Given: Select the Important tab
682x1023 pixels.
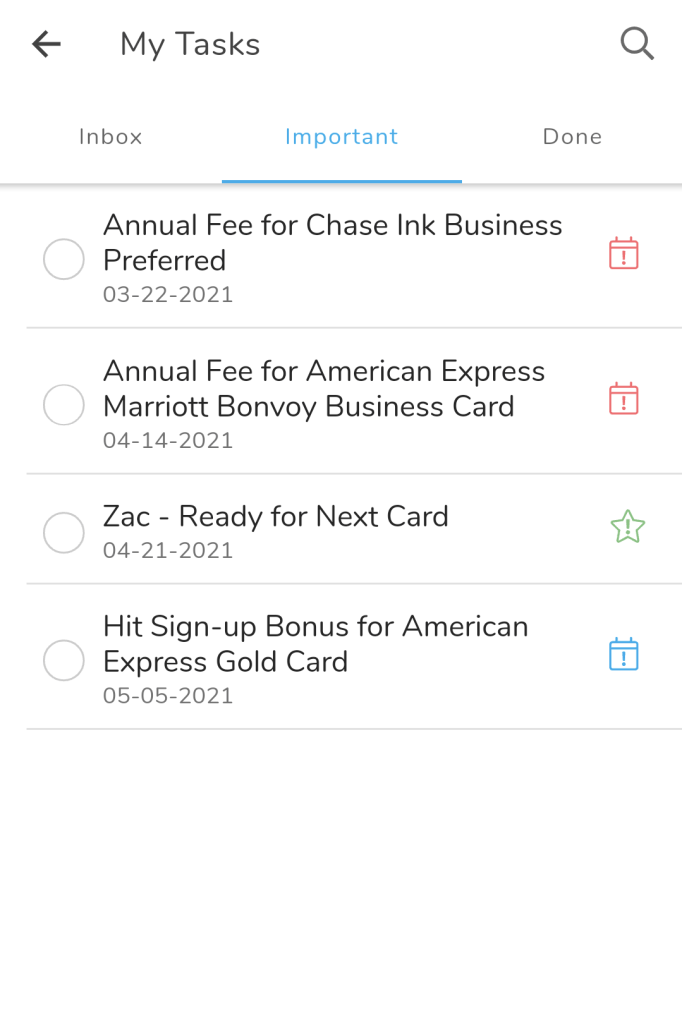Looking at the screenshot, I should point(341,137).
